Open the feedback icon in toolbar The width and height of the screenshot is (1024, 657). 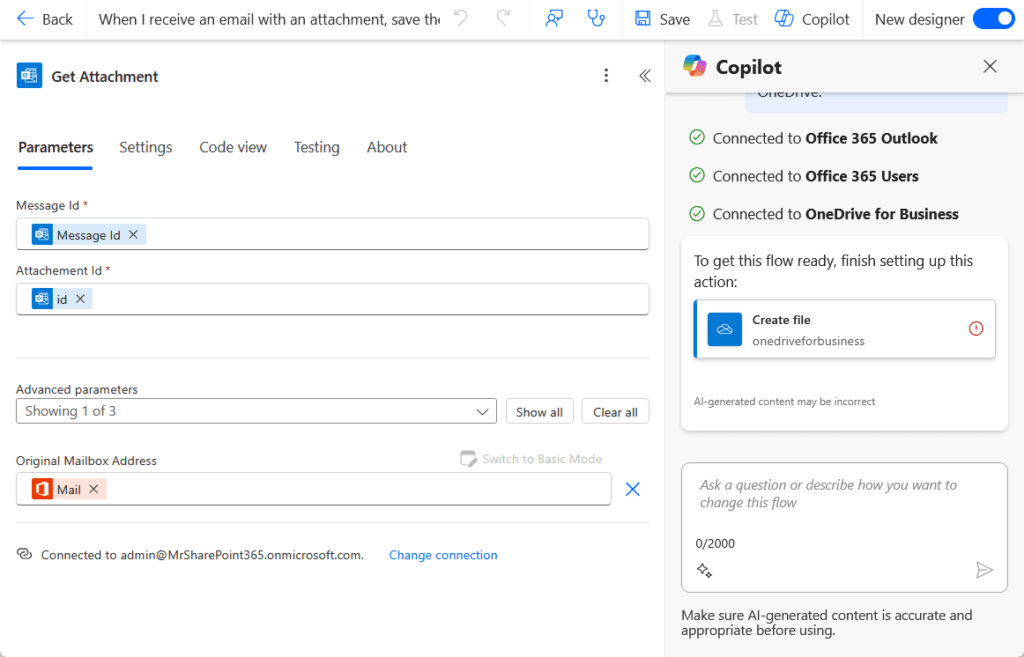coord(554,19)
